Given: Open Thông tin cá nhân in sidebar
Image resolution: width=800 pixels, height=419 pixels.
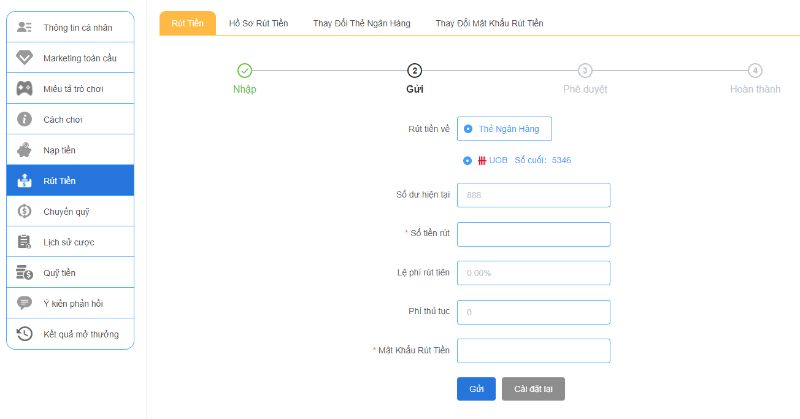Looking at the screenshot, I should click(70, 28).
